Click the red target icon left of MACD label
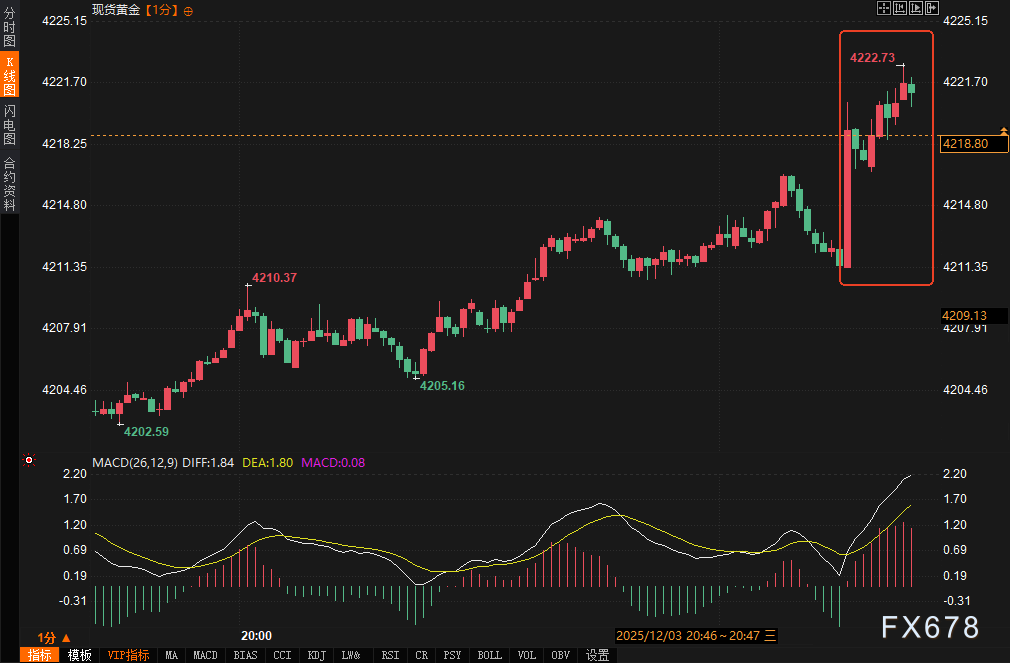The height and width of the screenshot is (663, 1010). (x=29, y=461)
